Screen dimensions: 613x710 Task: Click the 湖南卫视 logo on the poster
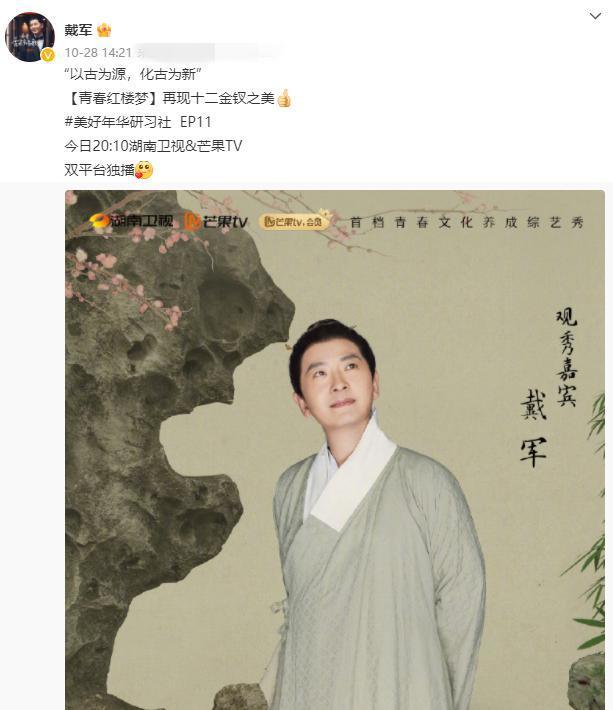pos(131,221)
